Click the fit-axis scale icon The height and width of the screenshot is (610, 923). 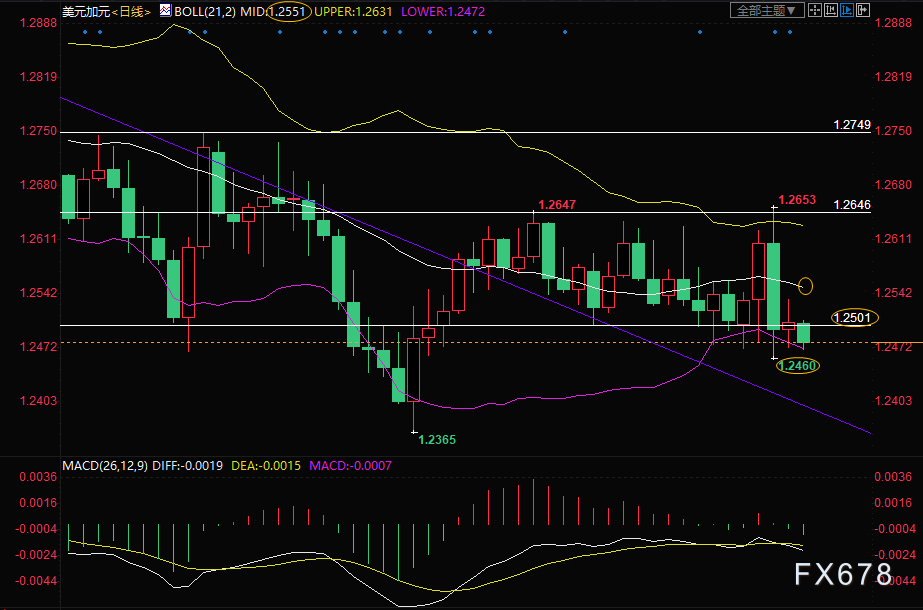click(x=829, y=11)
